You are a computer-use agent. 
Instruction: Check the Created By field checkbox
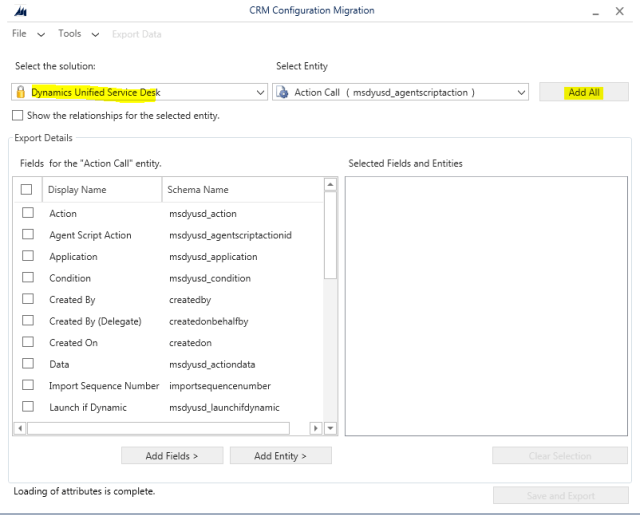point(28,299)
